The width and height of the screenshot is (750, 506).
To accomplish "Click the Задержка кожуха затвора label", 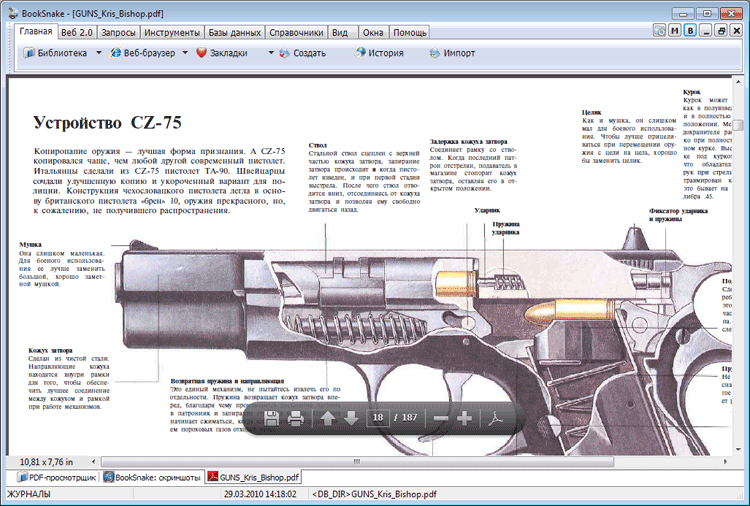I will point(468,142).
